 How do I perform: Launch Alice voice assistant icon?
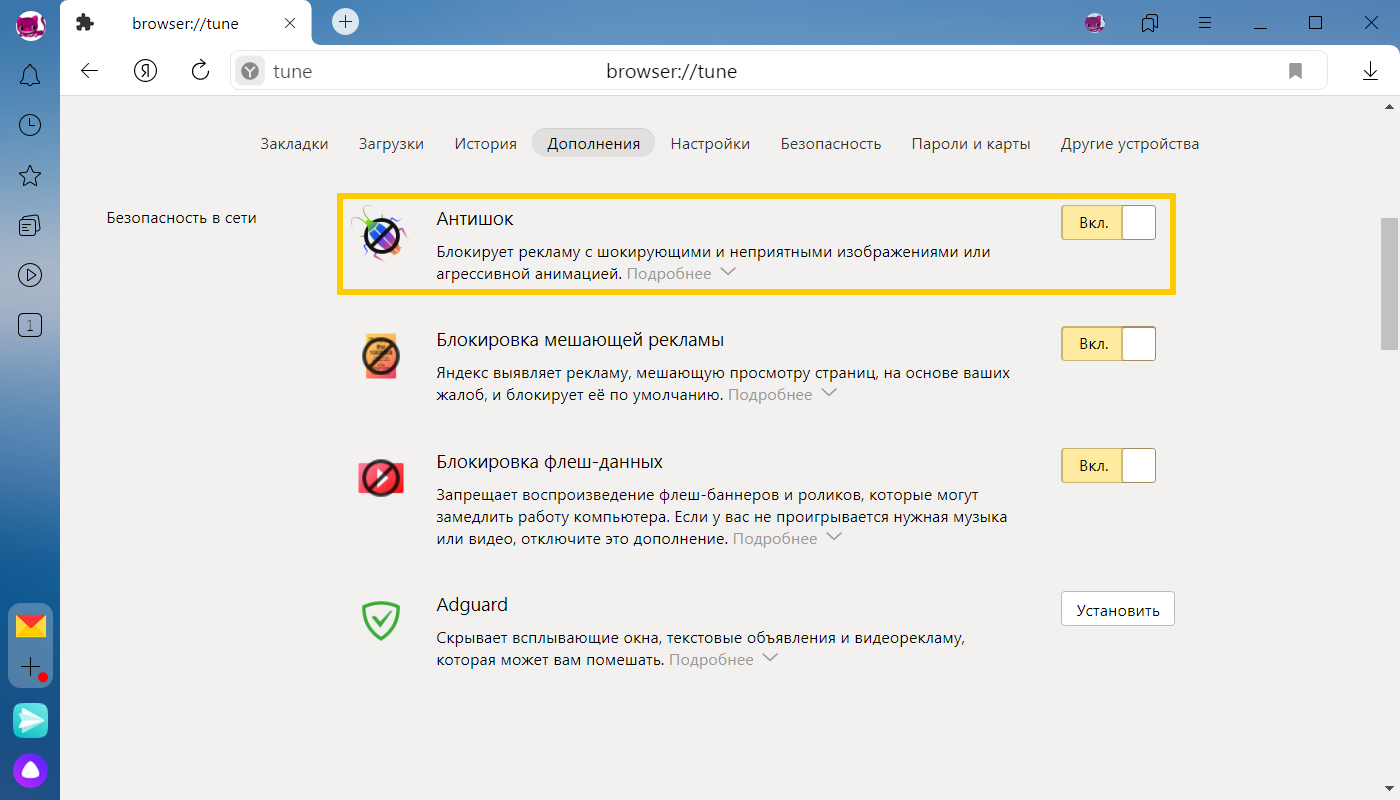click(x=30, y=771)
